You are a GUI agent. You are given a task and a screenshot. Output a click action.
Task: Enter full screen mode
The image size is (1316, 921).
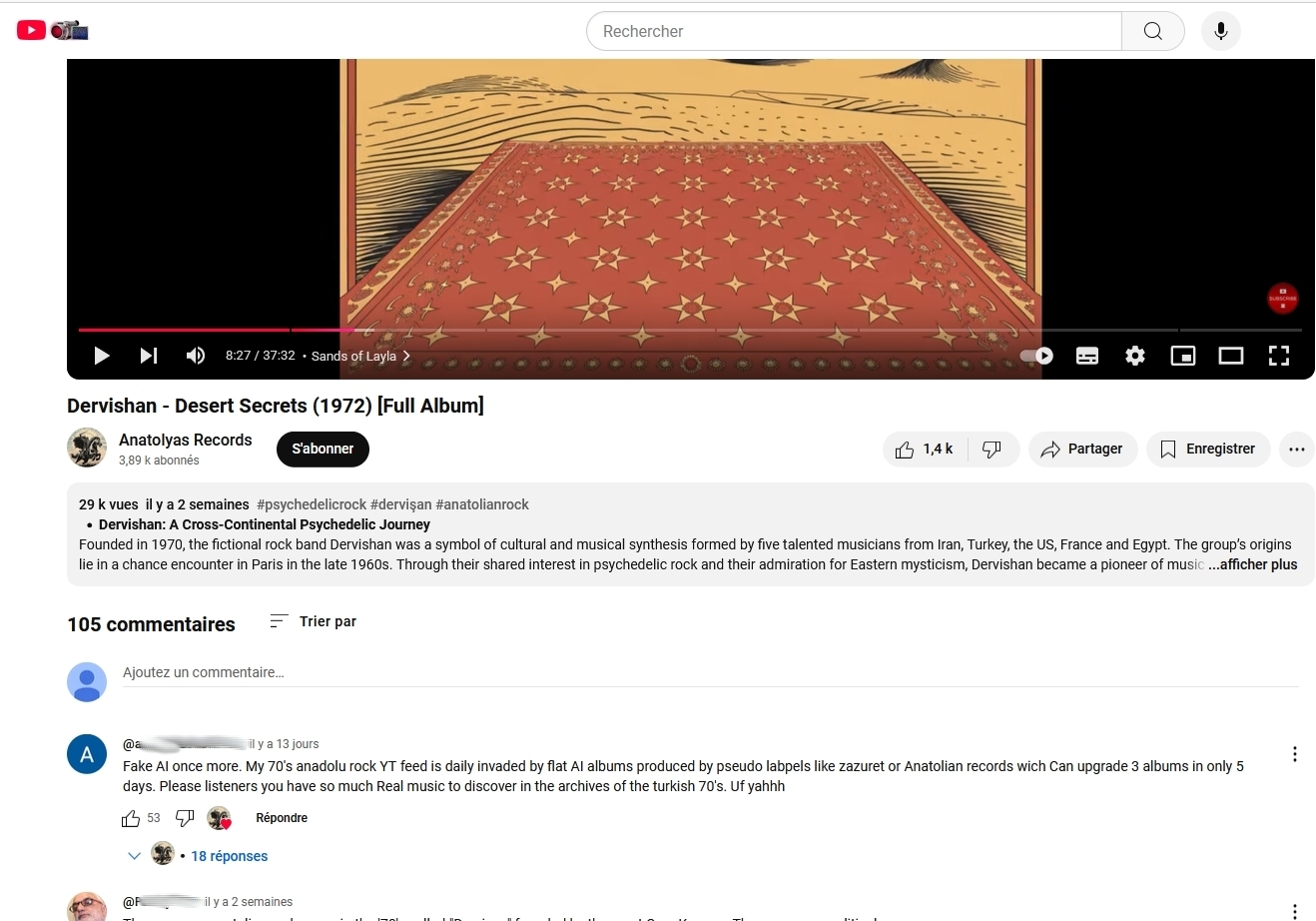pyautogui.click(x=1279, y=356)
